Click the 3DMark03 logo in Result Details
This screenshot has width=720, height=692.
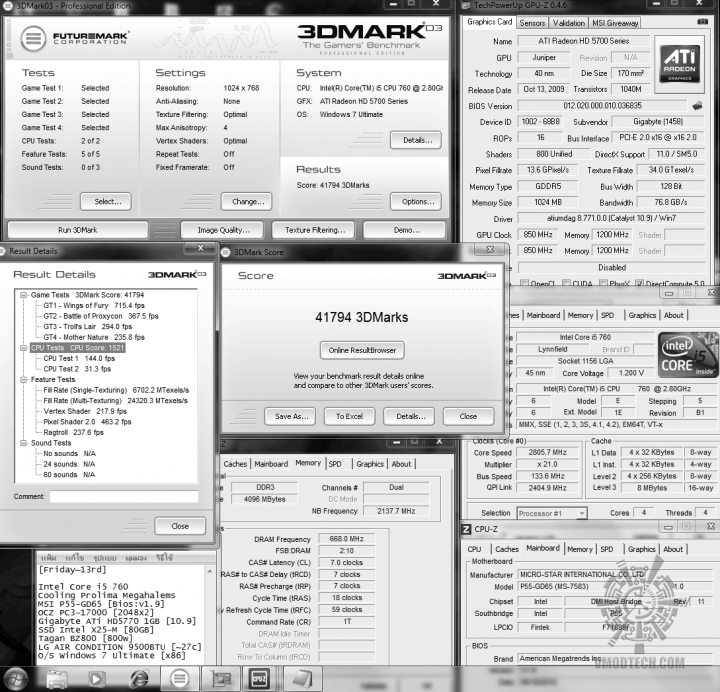pos(177,274)
